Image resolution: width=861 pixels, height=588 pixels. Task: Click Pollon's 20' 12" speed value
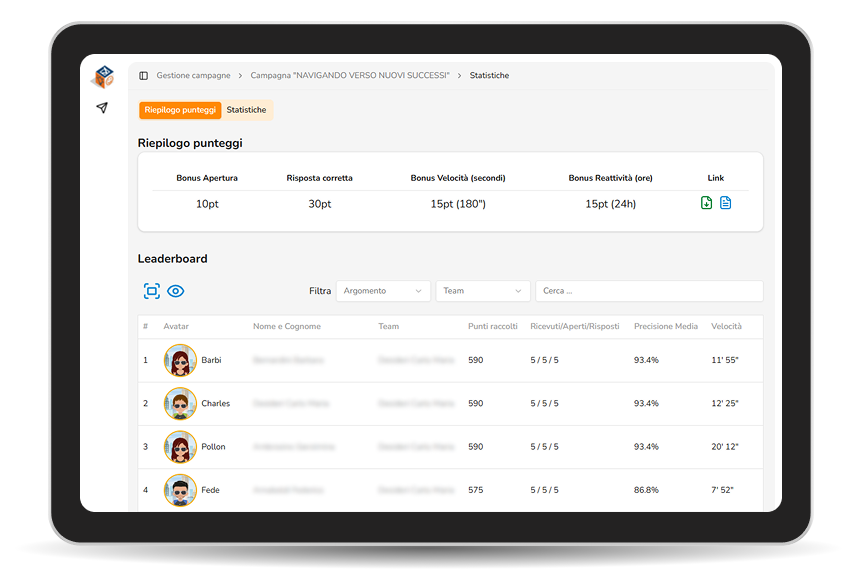(725, 447)
